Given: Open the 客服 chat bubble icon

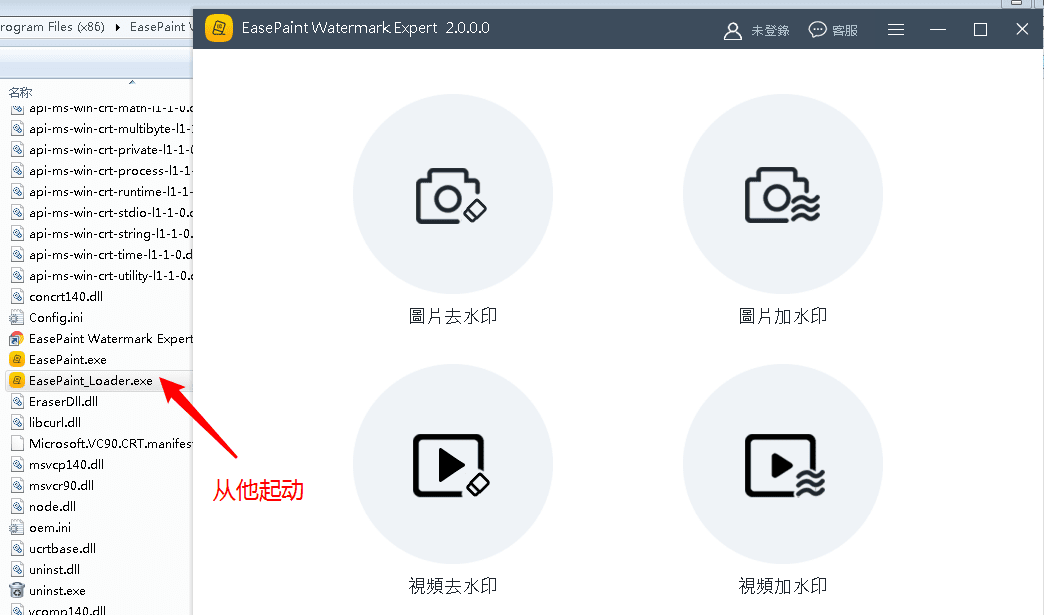Looking at the screenshot, I should tap(817, 30).
